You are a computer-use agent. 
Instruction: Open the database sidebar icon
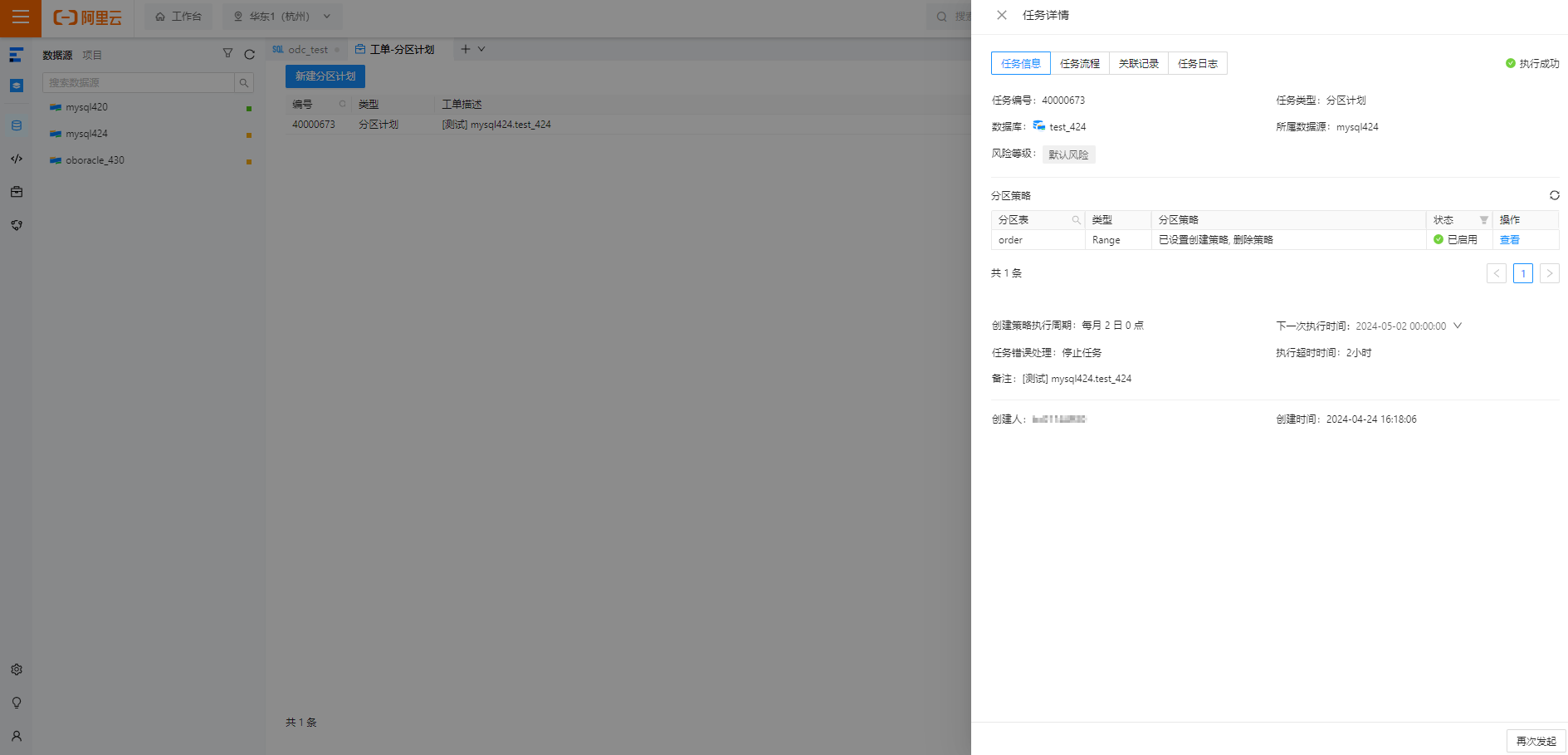click(x=16, y=125)
